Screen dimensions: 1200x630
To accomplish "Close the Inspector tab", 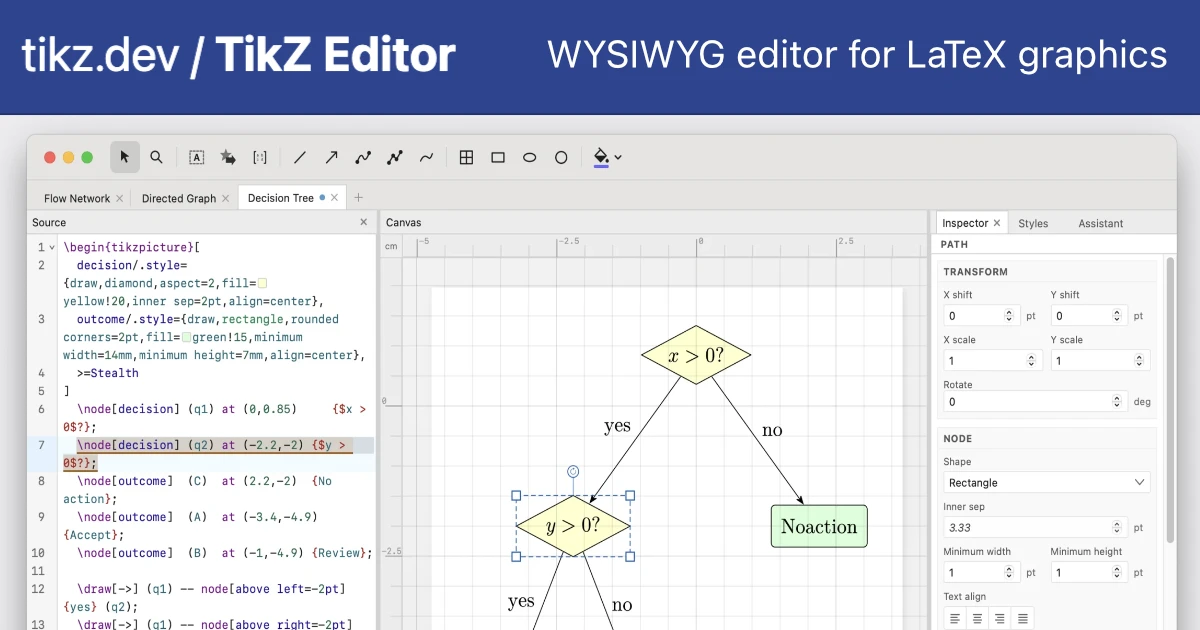I will (998, 223).
